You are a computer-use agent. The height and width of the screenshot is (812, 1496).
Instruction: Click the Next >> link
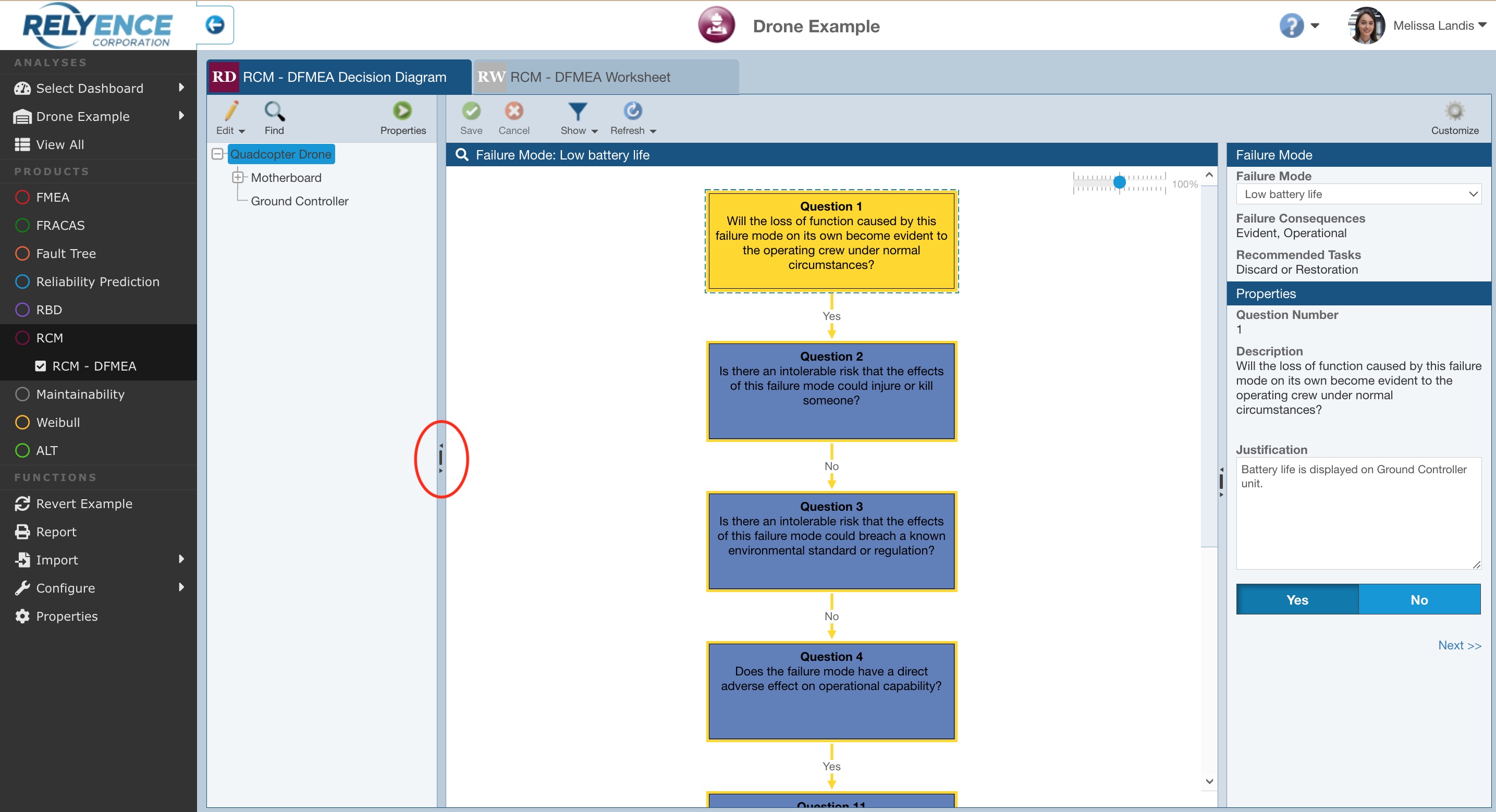(x=1459, y=645)
